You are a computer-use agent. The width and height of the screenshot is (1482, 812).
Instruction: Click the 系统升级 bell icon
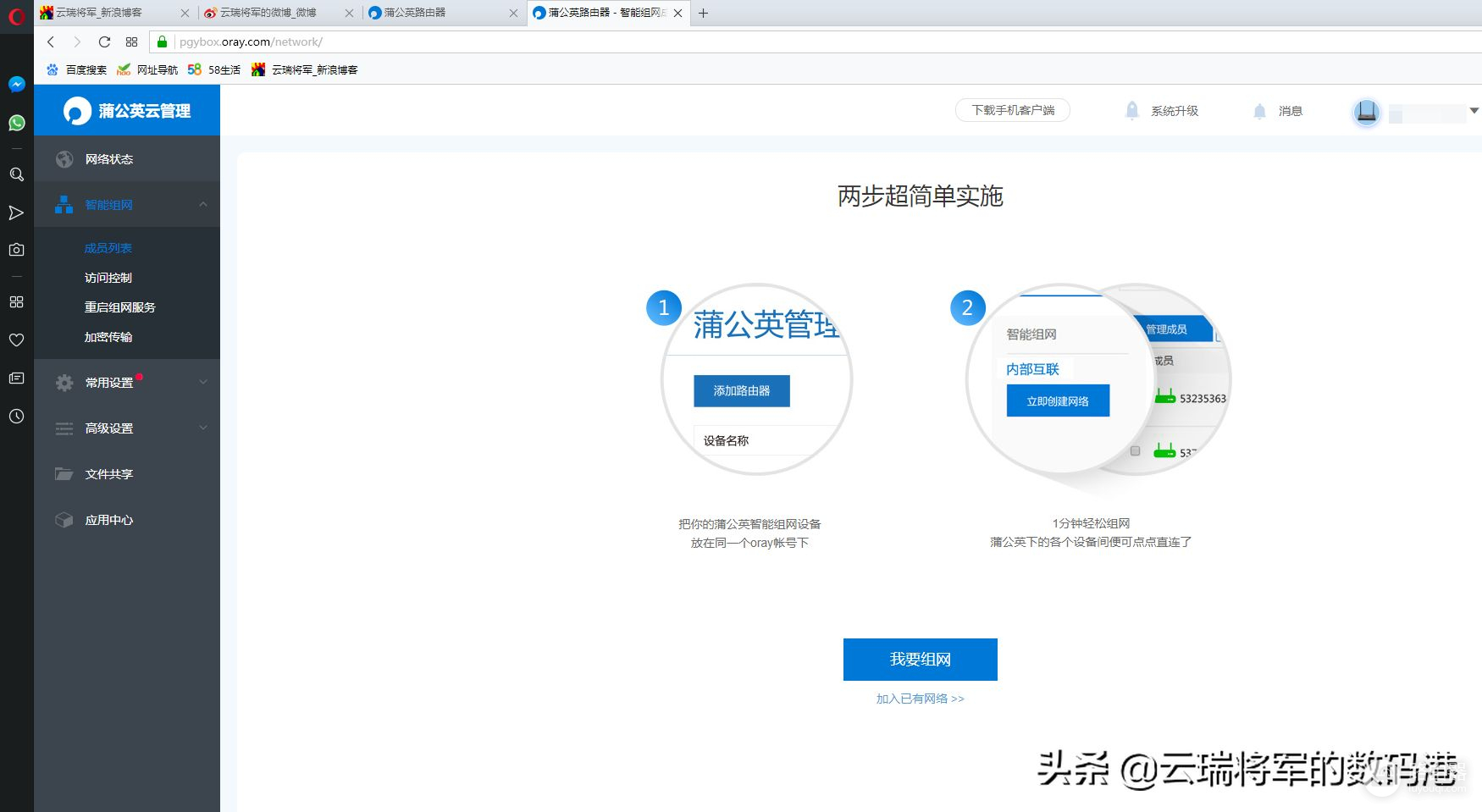pos(1131,110)
